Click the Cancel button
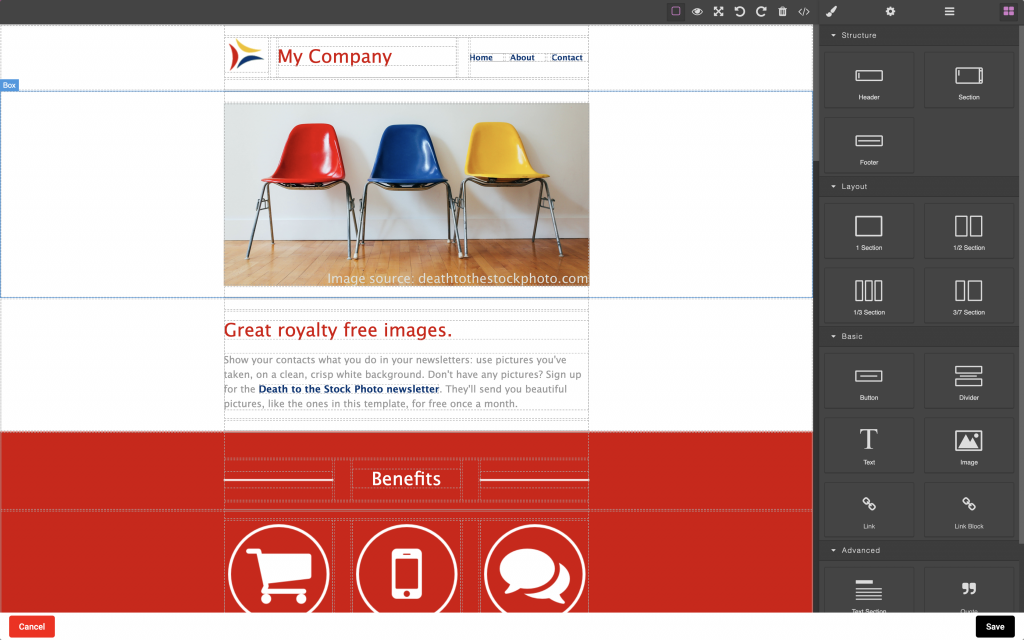The width and height of the screenshot is (1024, 640). click(32, 627)
